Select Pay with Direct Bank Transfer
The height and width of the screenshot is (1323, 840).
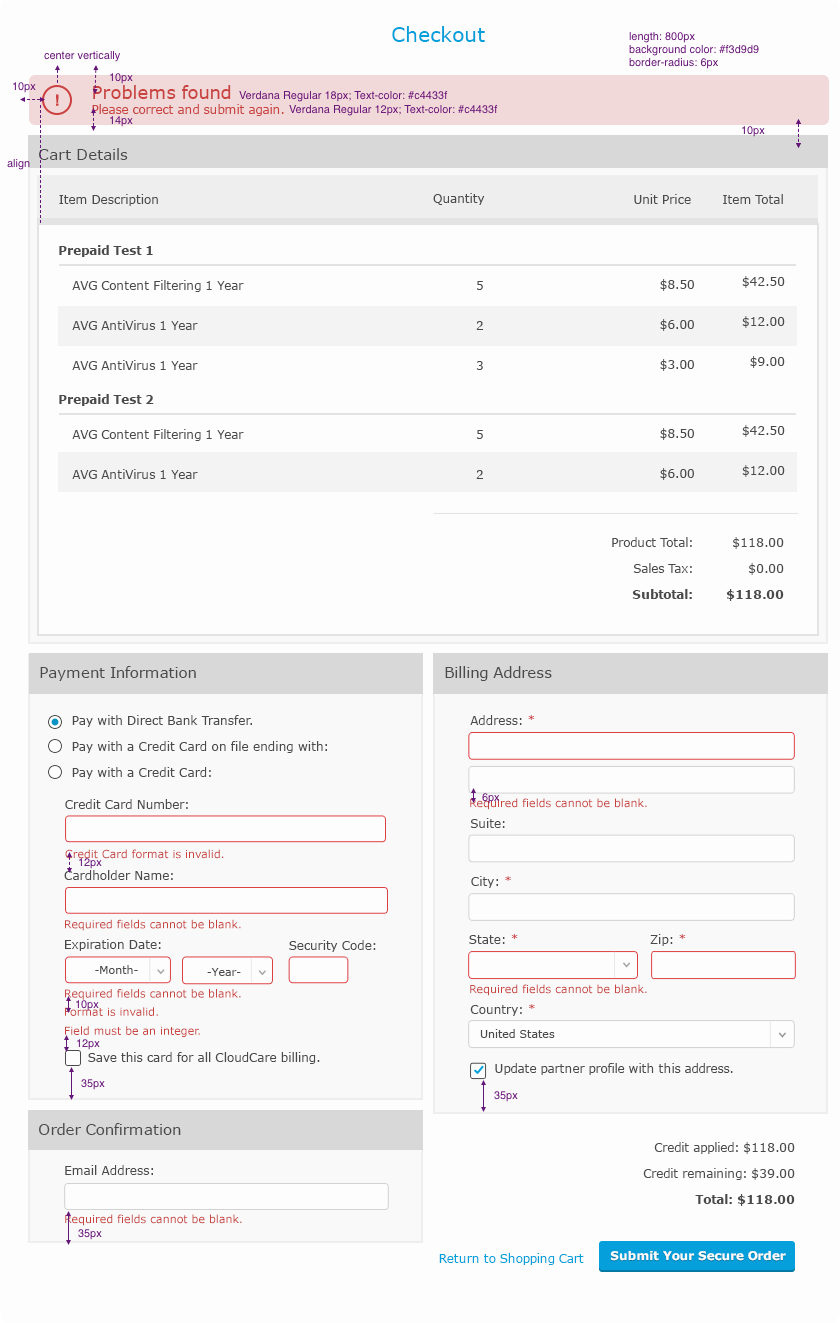(55, 721)
